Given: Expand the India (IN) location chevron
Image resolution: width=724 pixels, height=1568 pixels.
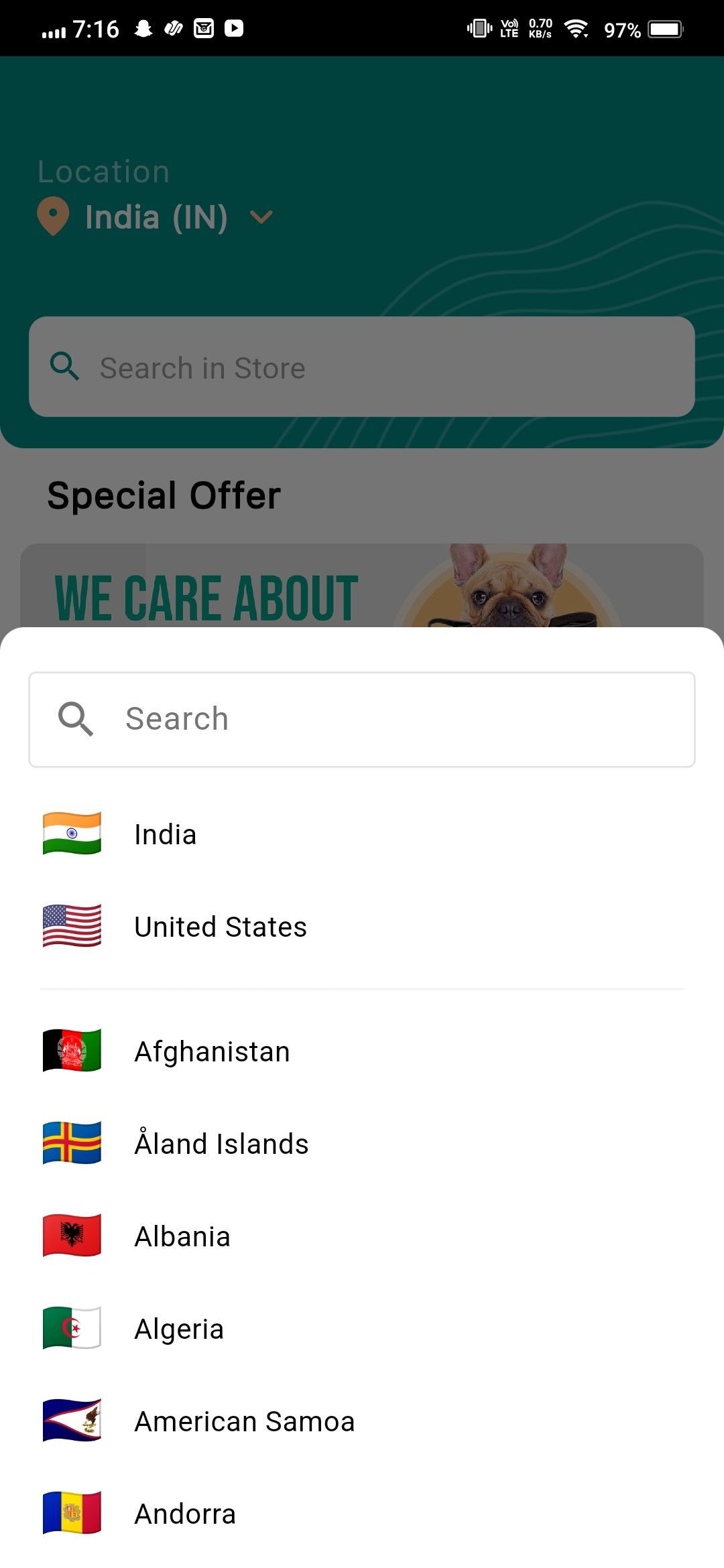Looking at the screenshot, I should coord(261,216).
